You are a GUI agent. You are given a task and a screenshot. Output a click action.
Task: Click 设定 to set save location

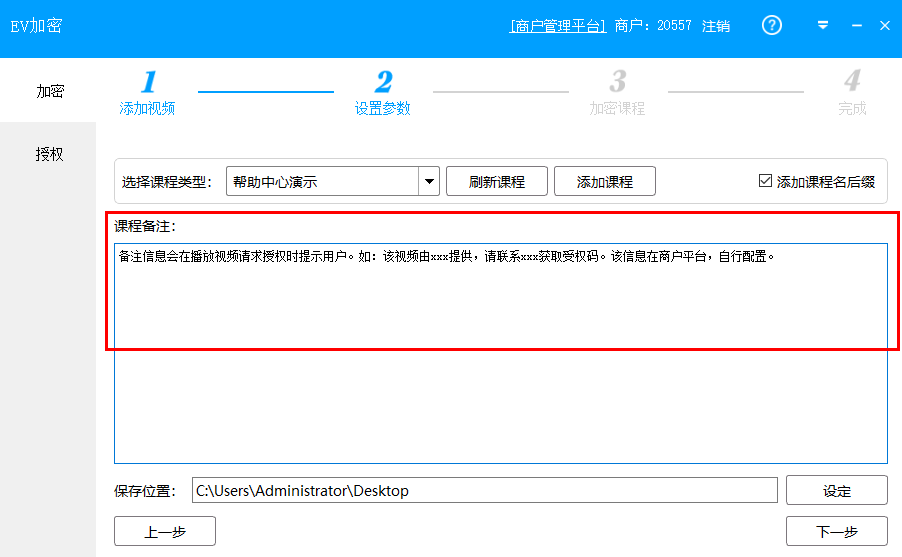(836, 491)
